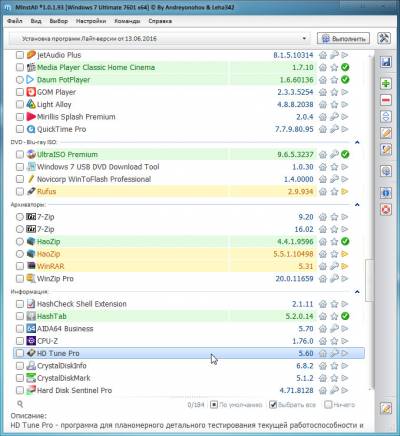Open the Настройки menu

coord(91,21)
